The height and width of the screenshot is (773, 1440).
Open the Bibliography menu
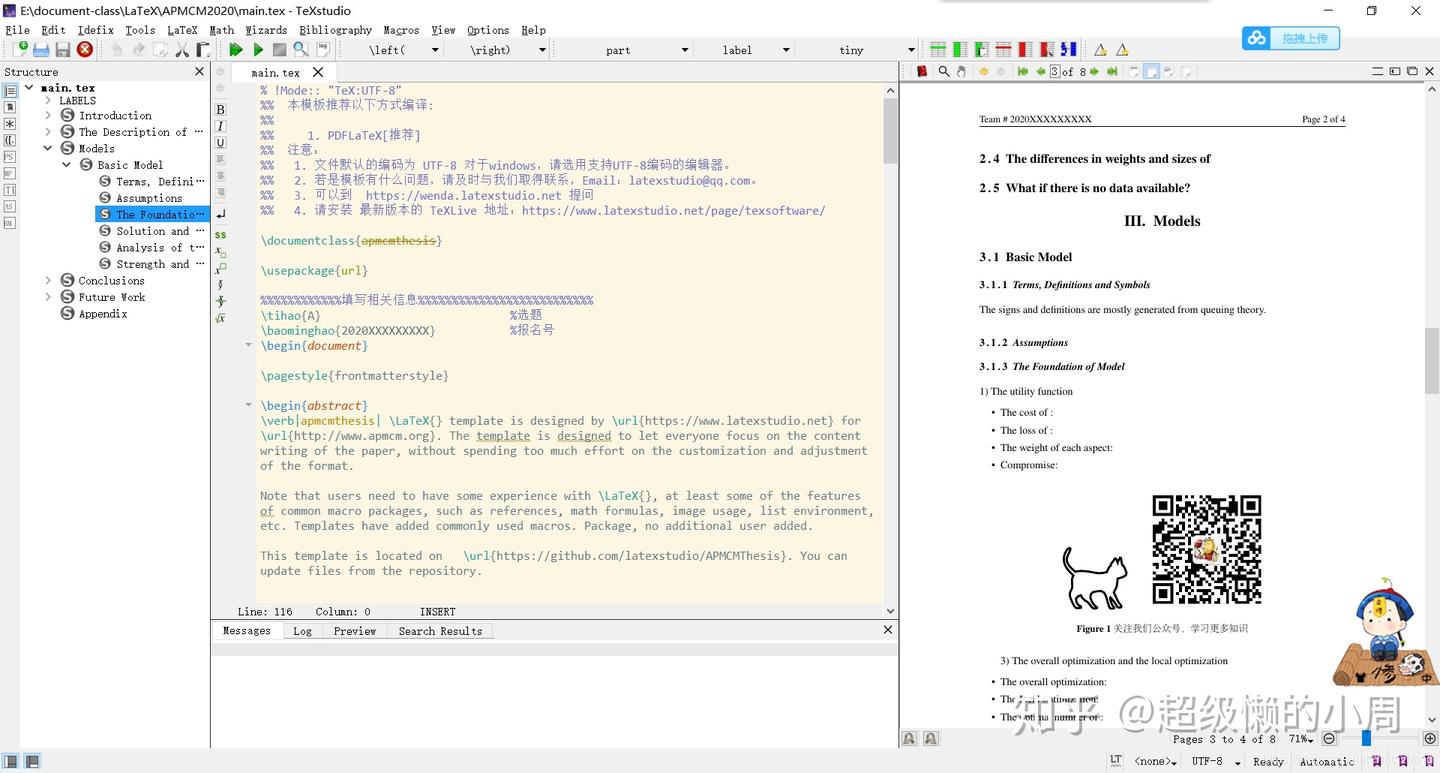tap(336, 30)
